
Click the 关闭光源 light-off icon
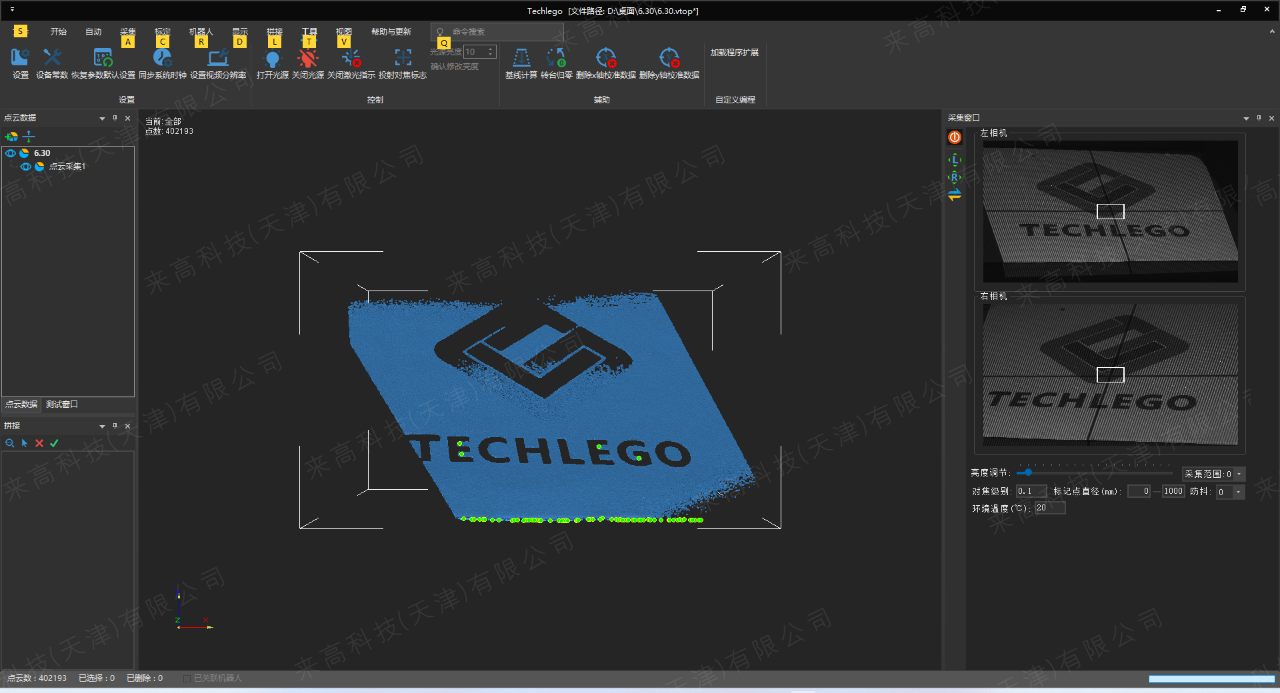(x=307, y=59)
